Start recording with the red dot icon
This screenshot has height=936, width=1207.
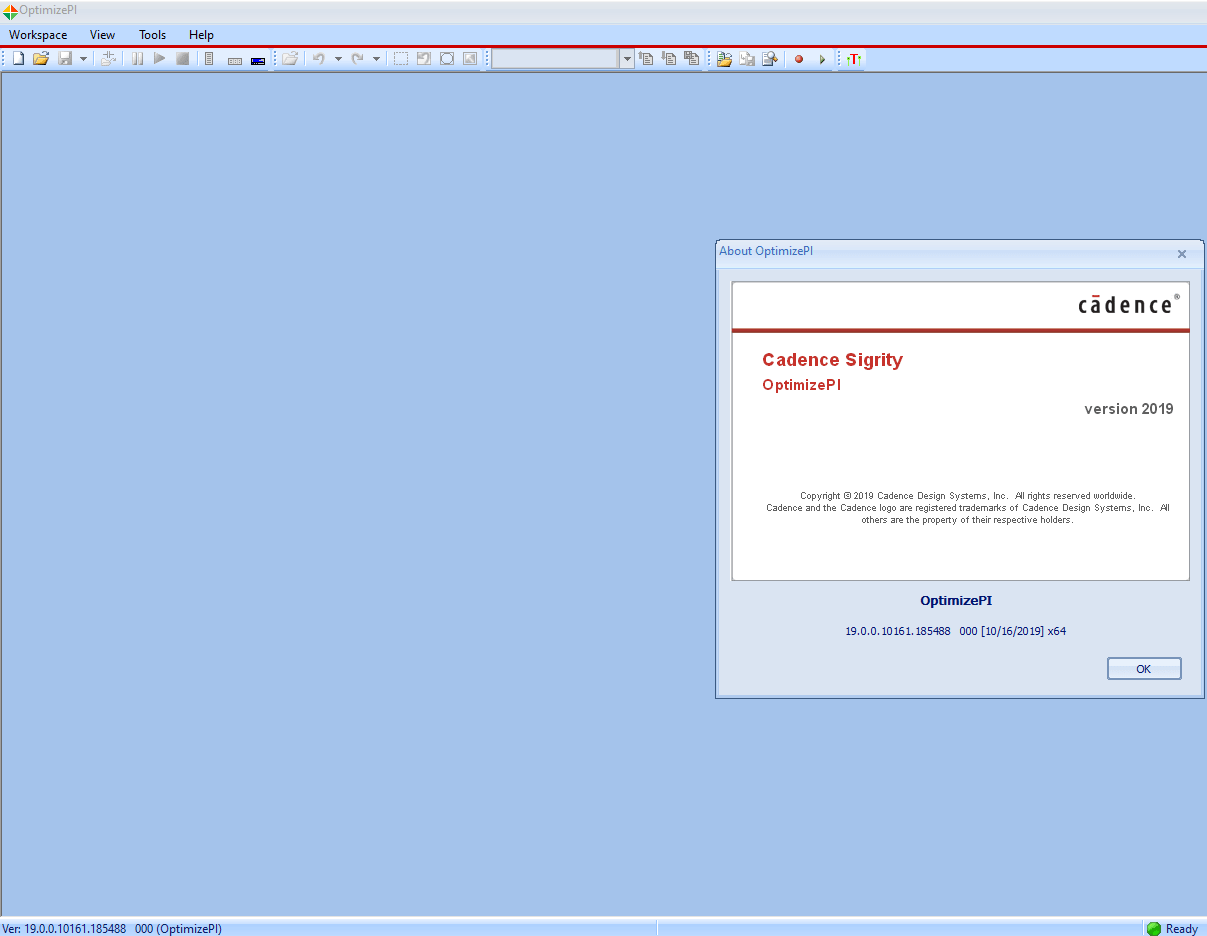799,59
